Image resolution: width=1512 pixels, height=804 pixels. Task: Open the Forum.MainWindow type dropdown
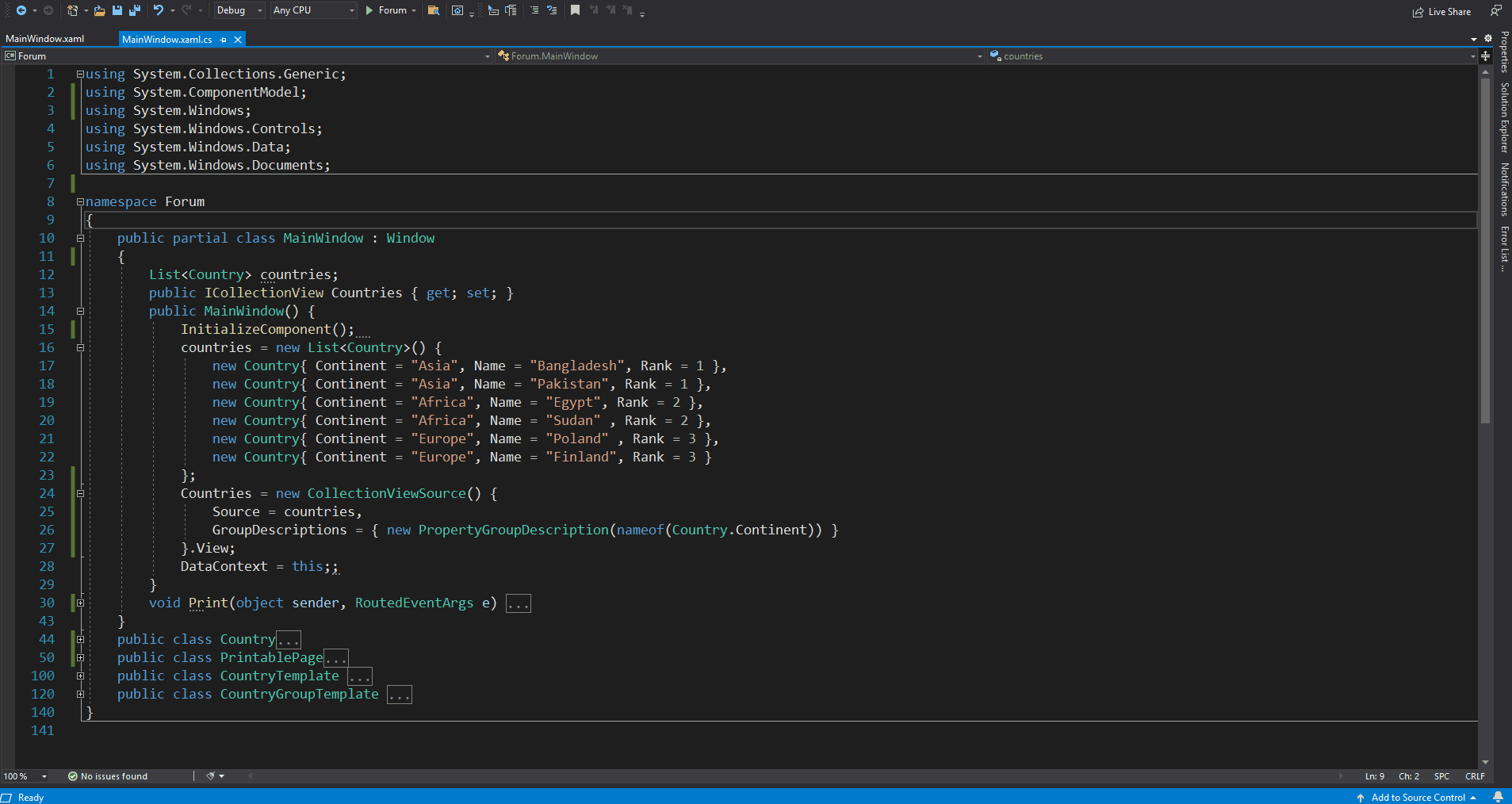click(x=740, y=56)
